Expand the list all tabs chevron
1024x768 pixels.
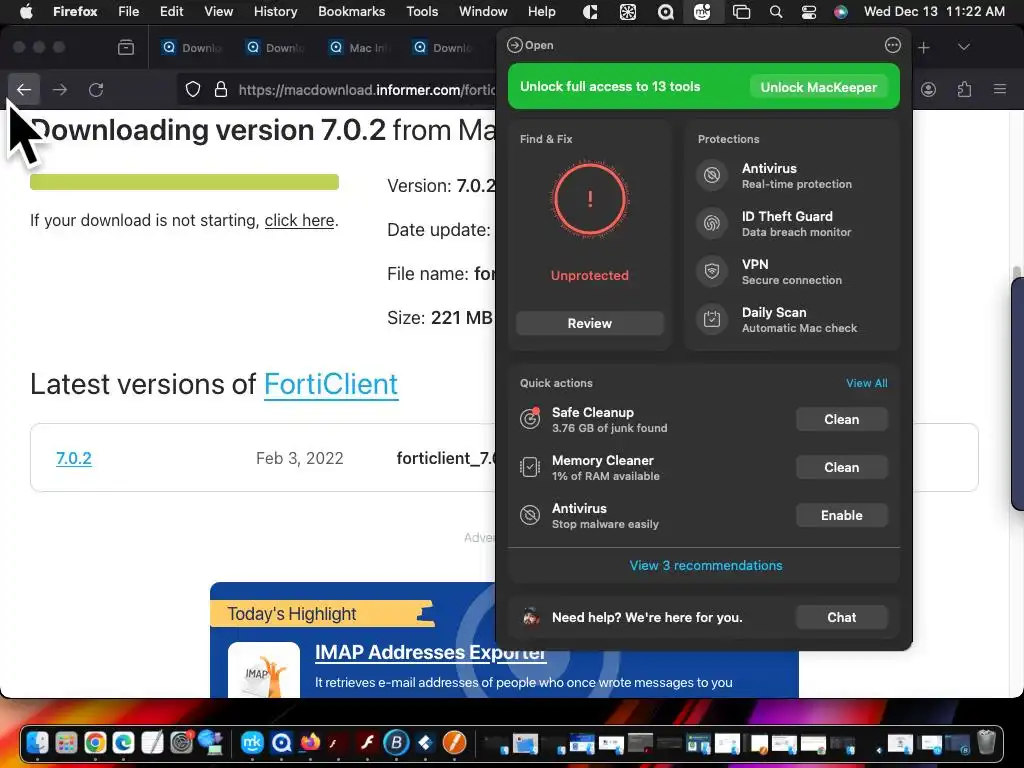coord(964,47)
